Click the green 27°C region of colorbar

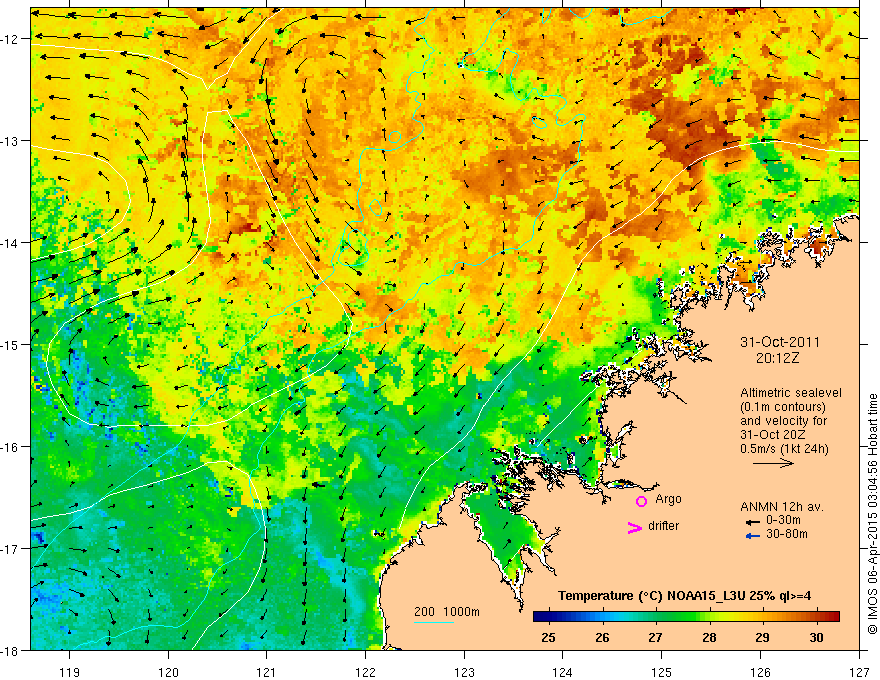coord(655,616)
